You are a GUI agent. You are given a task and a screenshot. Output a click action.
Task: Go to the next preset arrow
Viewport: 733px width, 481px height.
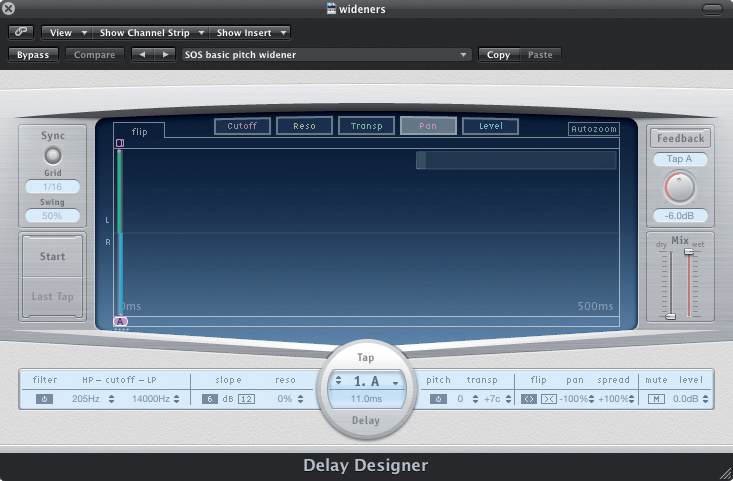(165, 55)
